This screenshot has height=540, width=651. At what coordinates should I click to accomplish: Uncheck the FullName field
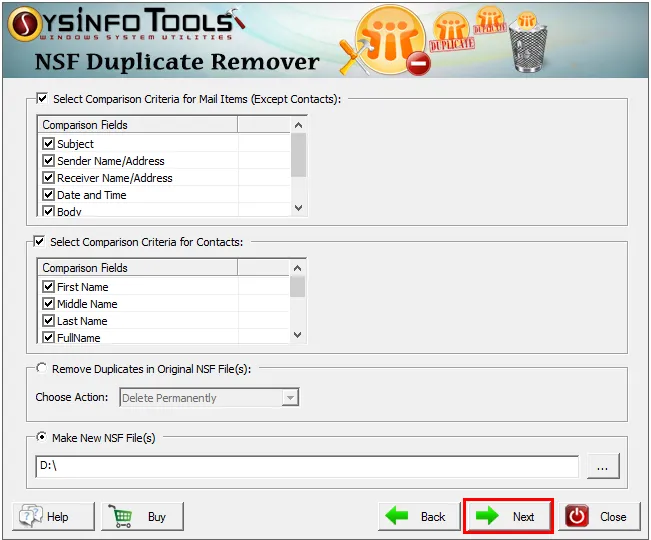[49, 337]
